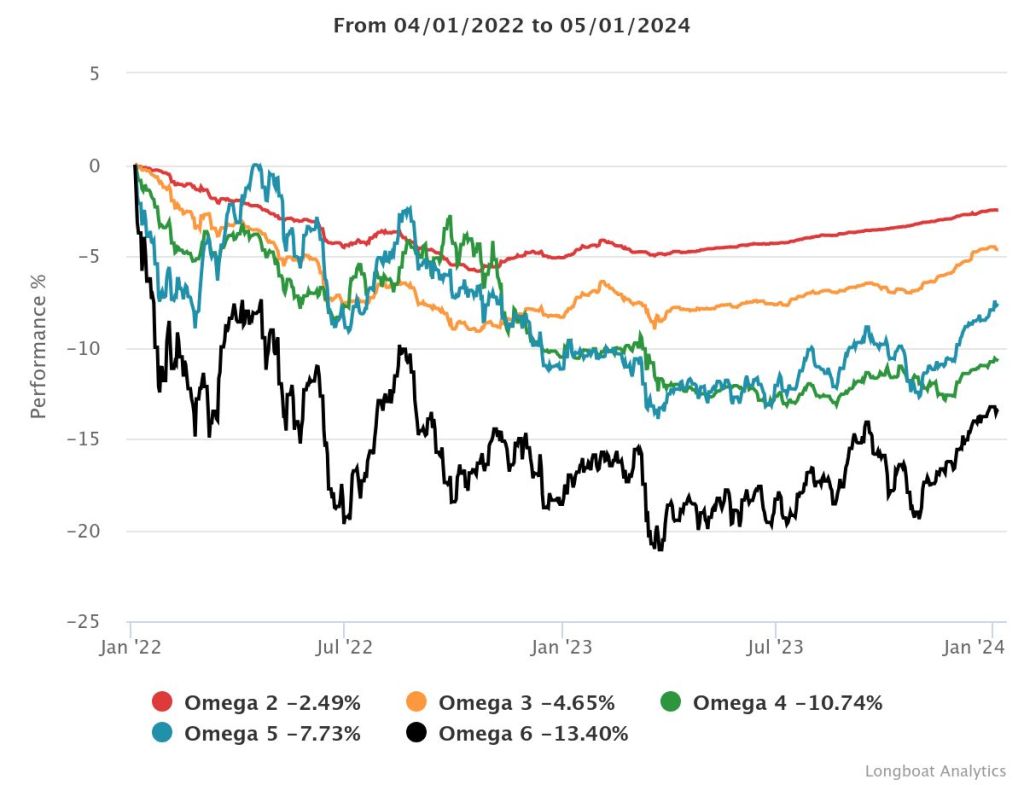
Task: Click the 0 value on the y-axis
Action: click(x=94, y=165)
